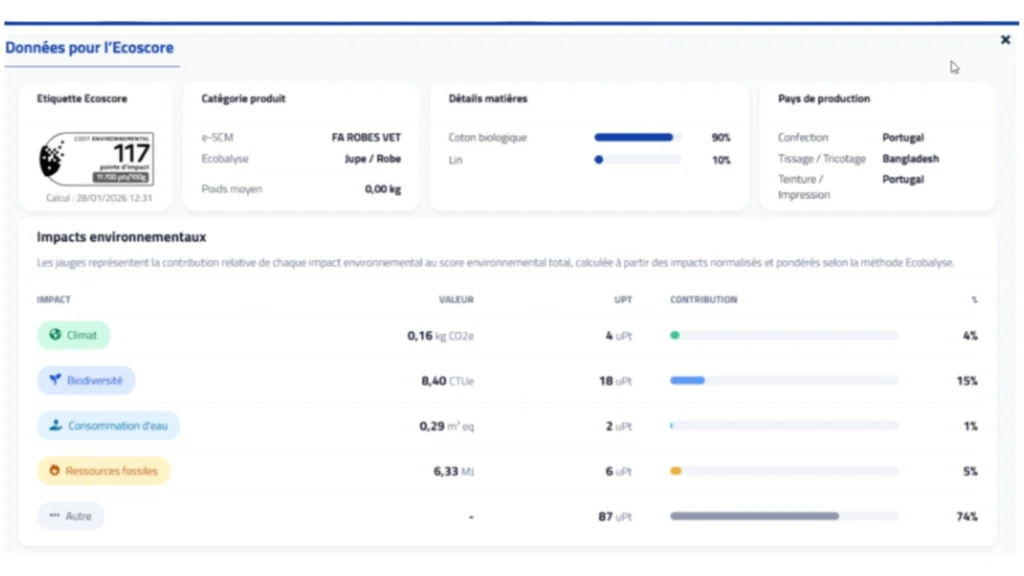
Task: Close the Ecoscore data dialog
Action: pyautogui.click(x=1005, y=40)
